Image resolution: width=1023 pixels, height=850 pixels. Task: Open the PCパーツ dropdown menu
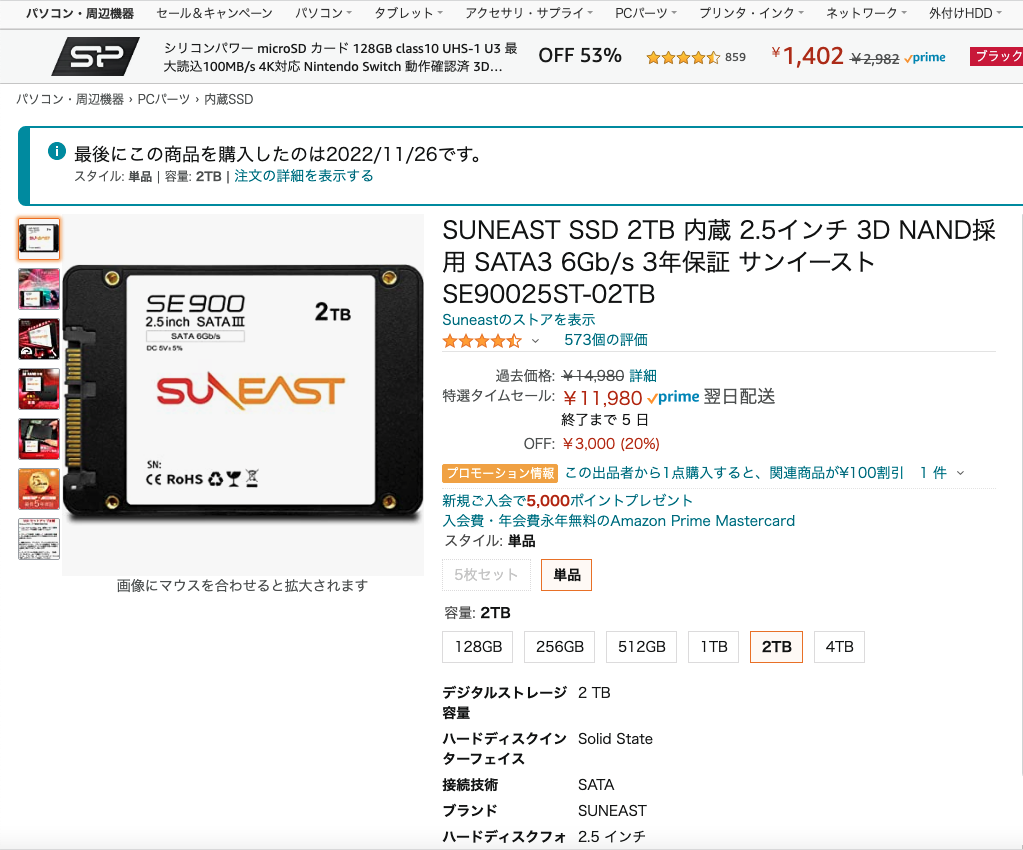(646, 13)
